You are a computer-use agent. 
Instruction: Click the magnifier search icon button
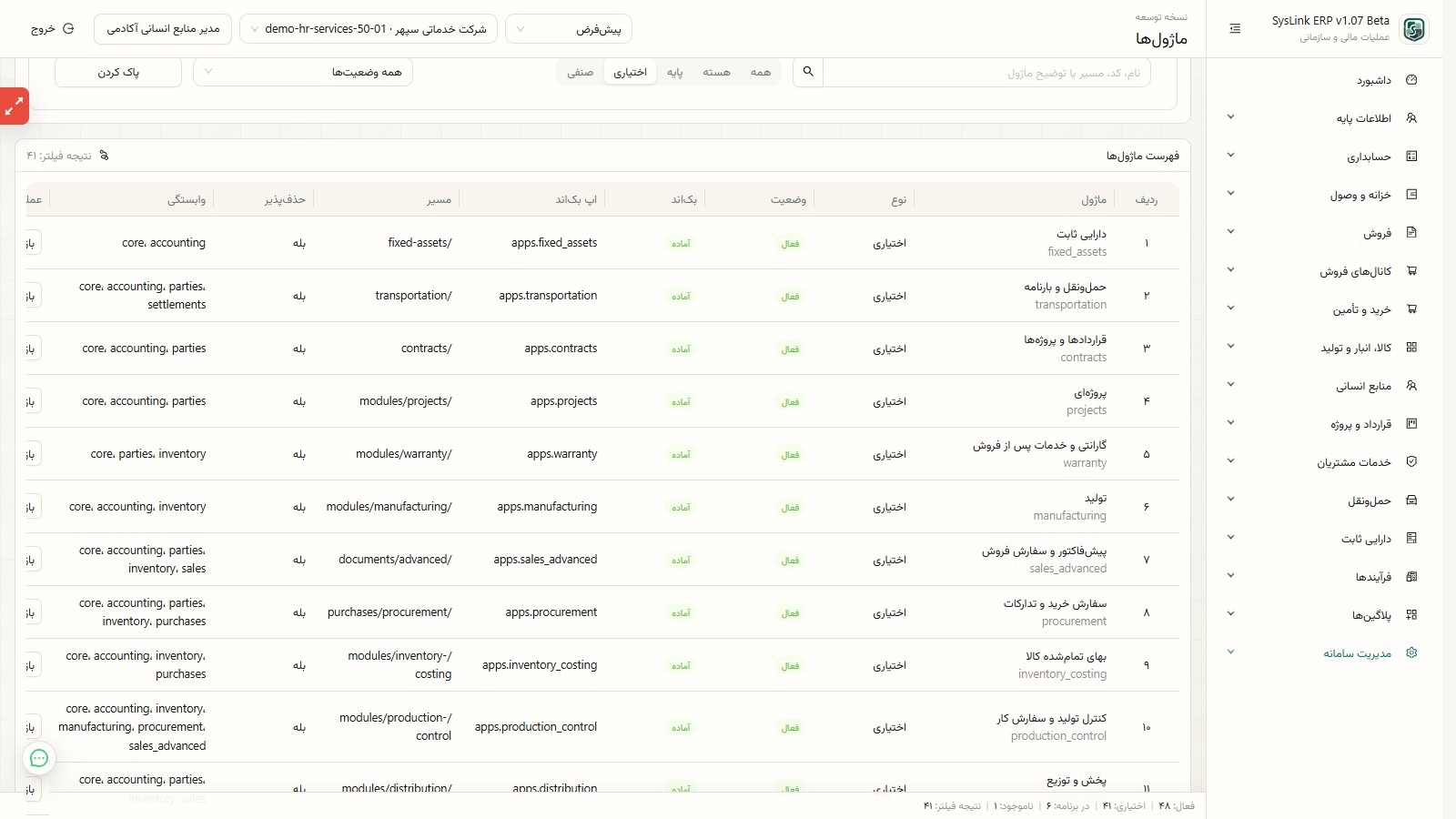coord(808,72)
